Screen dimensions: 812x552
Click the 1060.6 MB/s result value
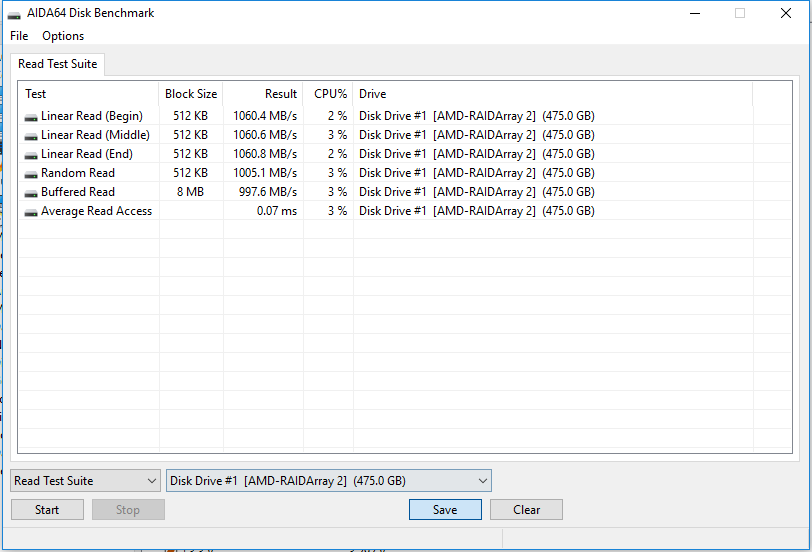click(265, 135)
